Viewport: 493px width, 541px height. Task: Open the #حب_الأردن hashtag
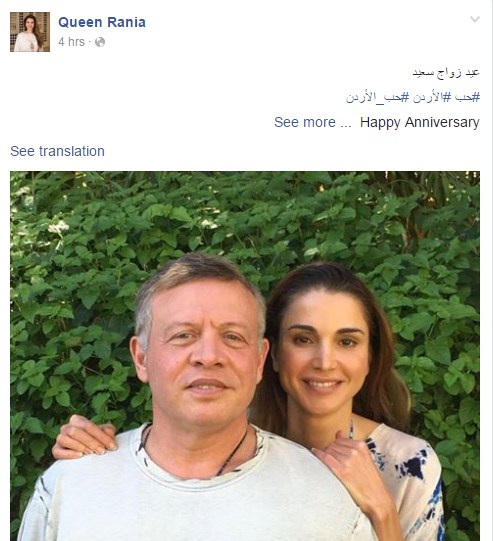377,97
